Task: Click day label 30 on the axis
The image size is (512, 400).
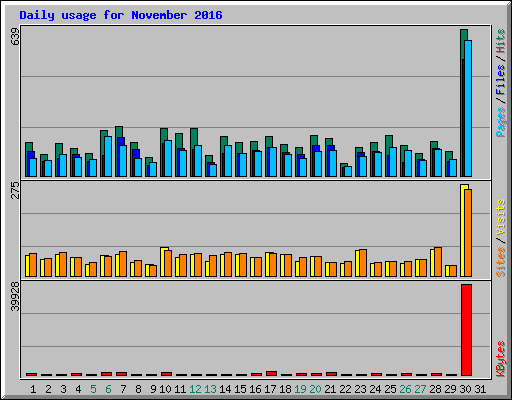Action: pyautogui.click(x=465, y=389)
